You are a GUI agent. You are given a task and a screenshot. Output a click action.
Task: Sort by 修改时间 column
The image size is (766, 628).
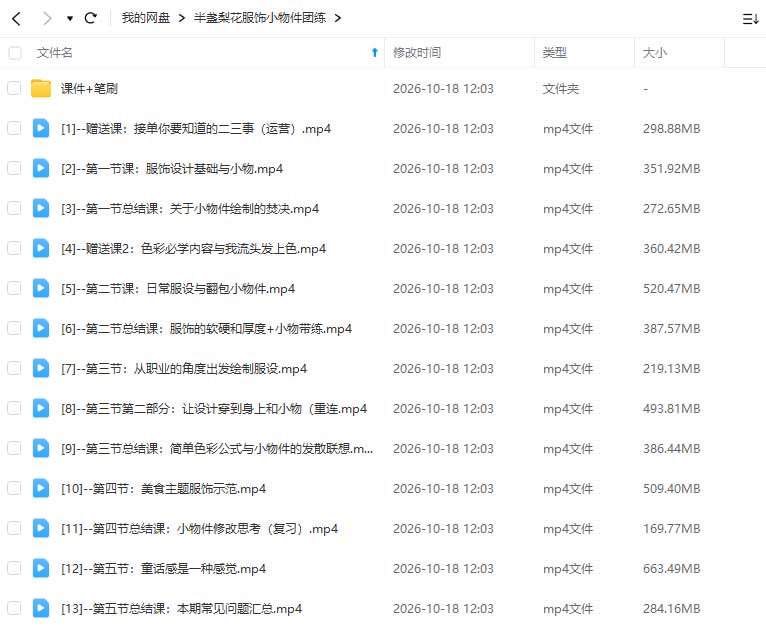(417, 53)
